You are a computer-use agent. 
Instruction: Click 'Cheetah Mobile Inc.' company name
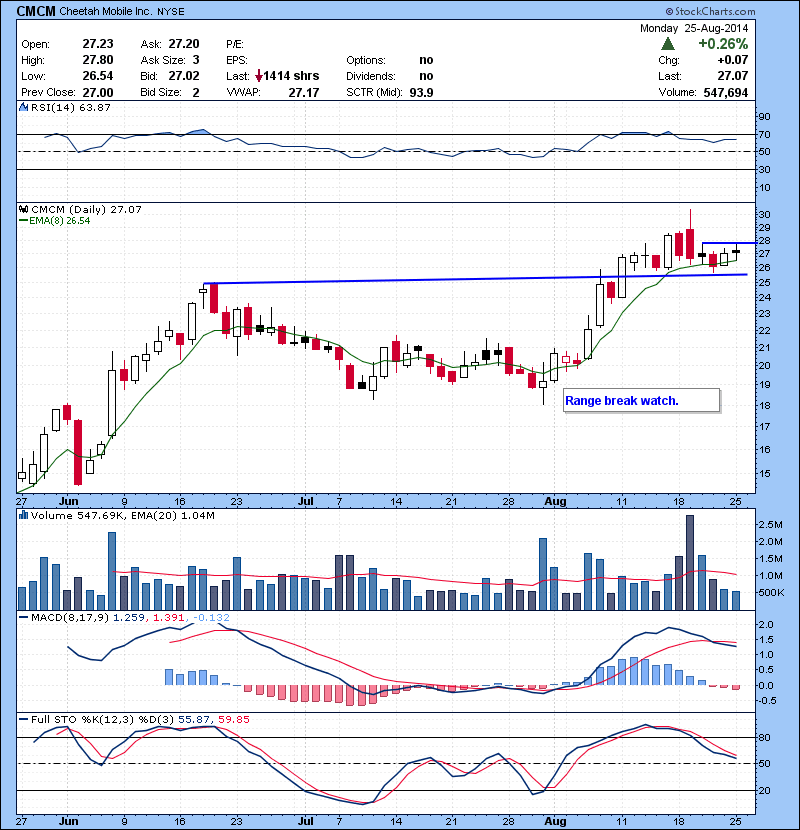106,11
